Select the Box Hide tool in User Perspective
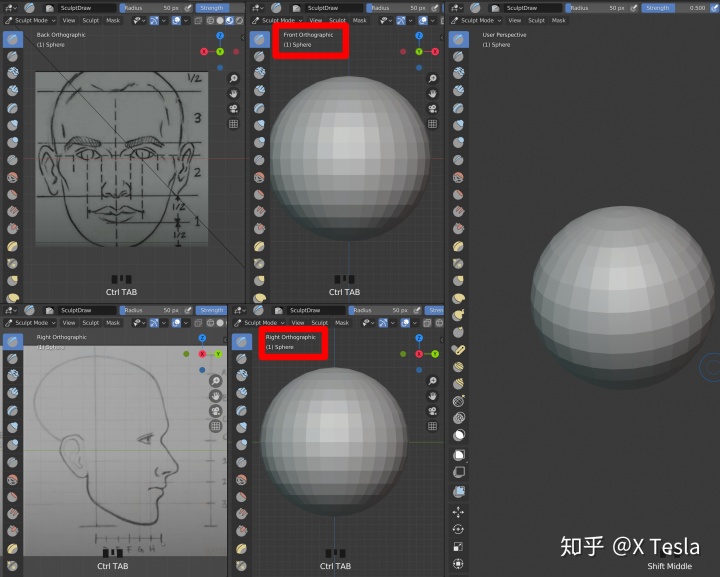Image resolution: width=720 pixels, height=577 pixels. point(459,472)
